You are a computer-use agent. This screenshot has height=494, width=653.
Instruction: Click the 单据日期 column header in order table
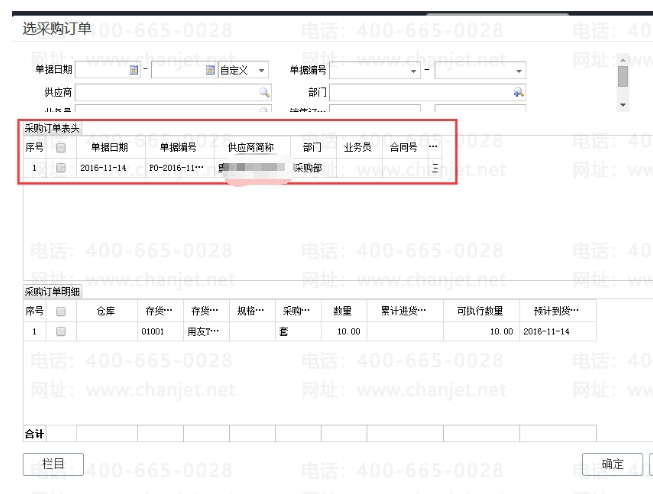pyautogui.click(x=110, y=147)
